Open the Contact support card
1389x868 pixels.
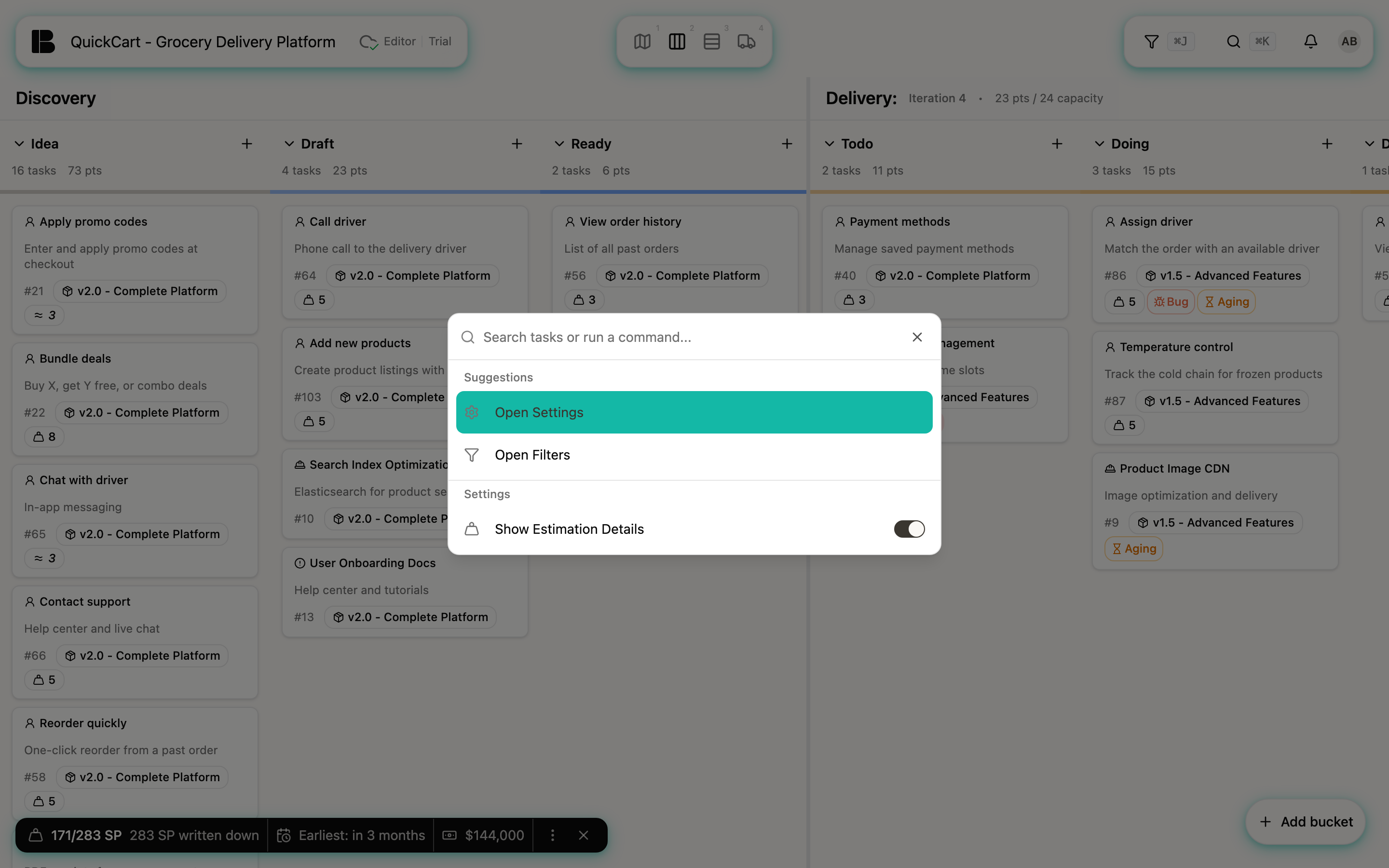click(135, 642)
